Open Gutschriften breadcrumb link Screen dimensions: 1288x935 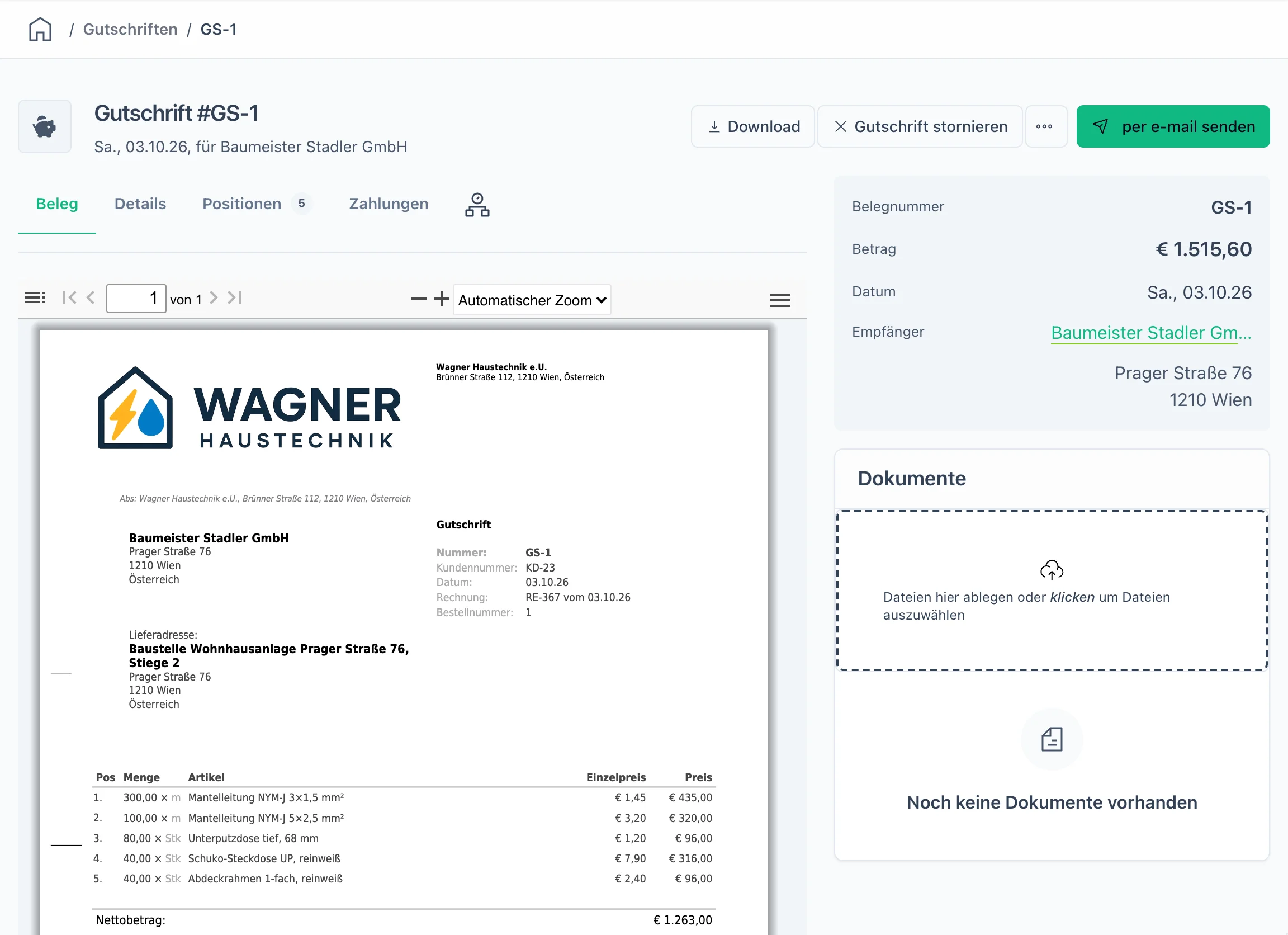click(x=130, y=29)
